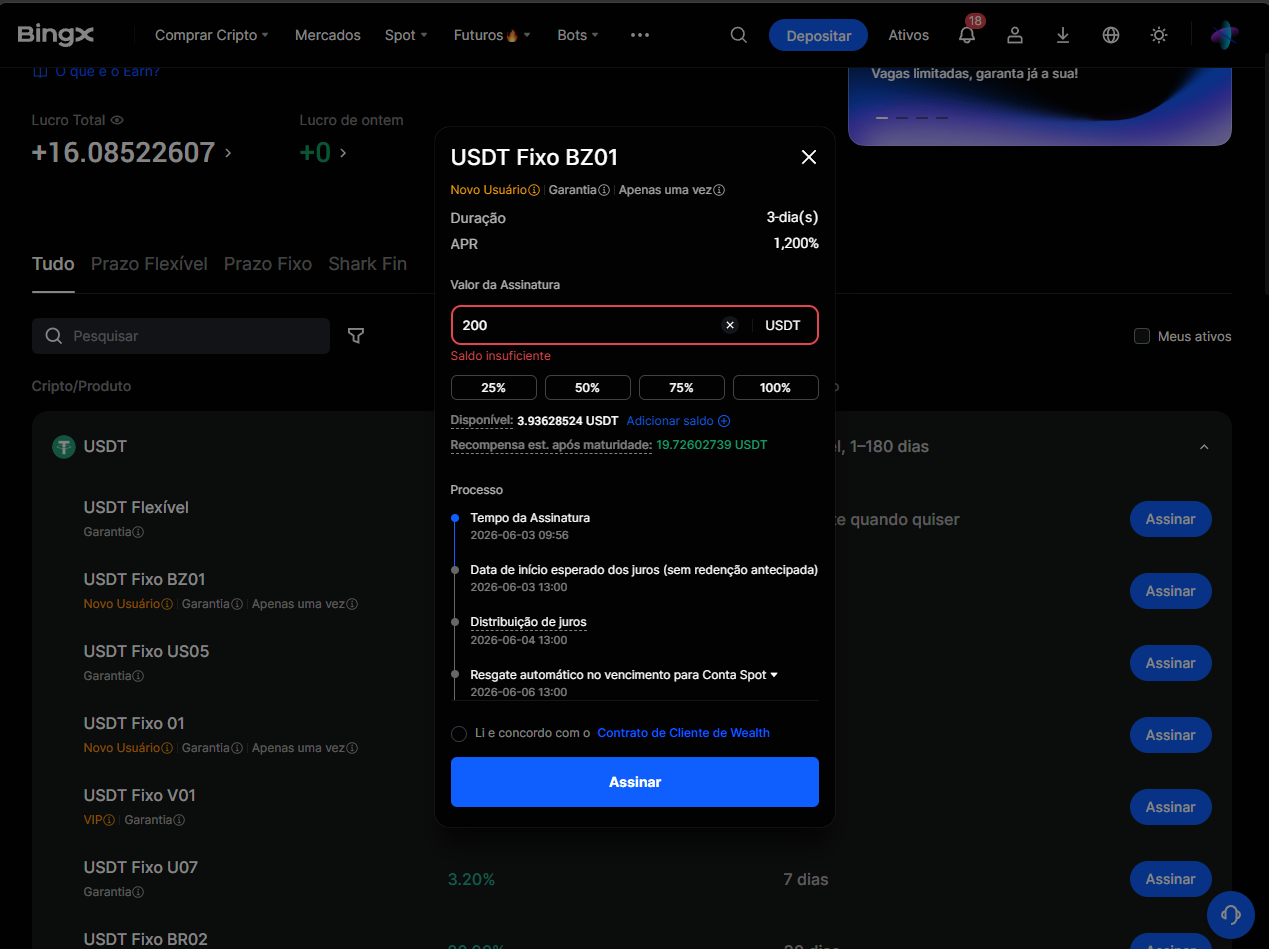
Task: Click Adicionar saldo link
Action: [670, 421]
